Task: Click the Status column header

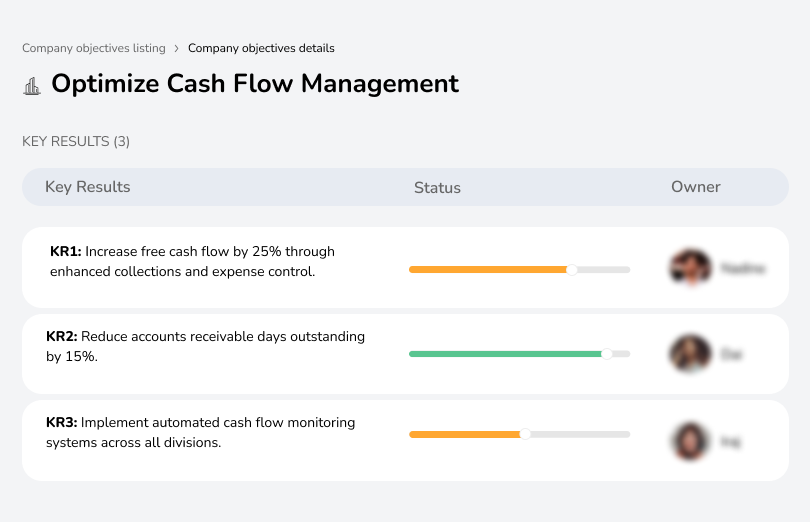Action: (437, 188)
